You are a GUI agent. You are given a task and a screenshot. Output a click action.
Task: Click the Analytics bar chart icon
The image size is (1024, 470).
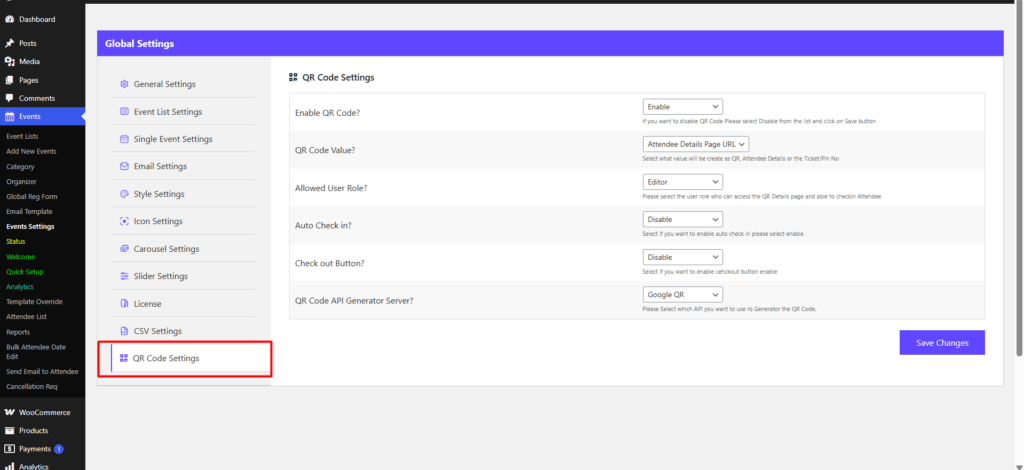tap(9, 466)
